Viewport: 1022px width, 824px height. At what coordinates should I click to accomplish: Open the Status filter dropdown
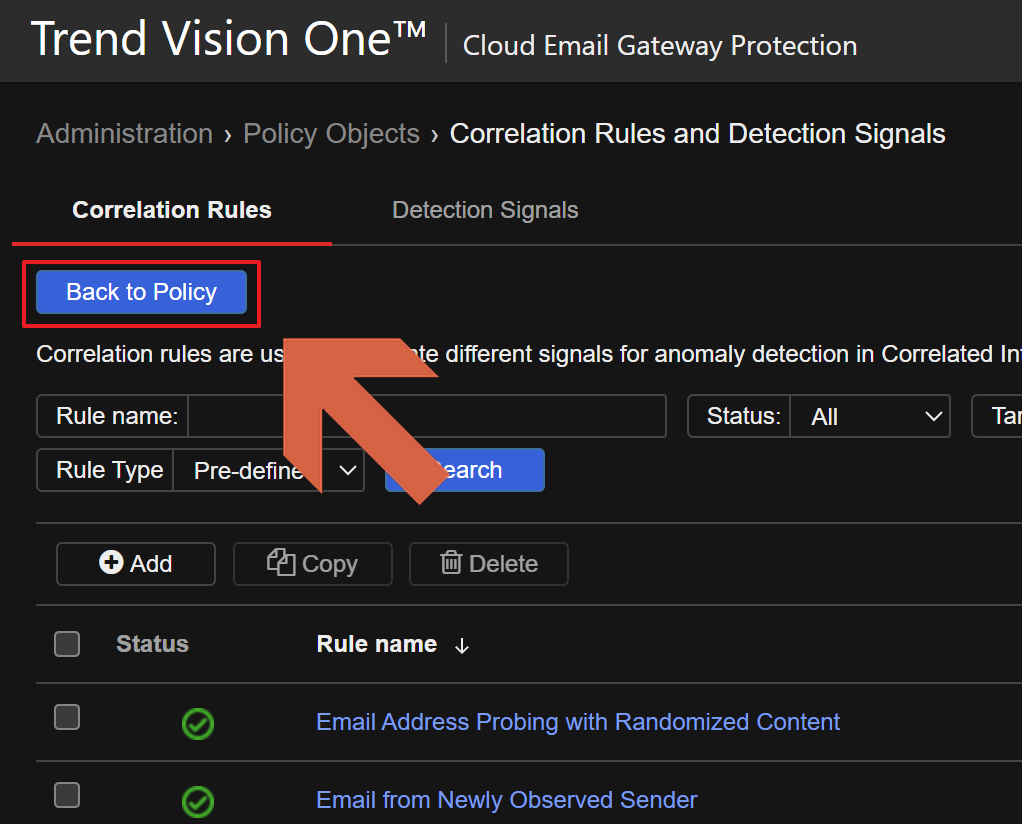(868, 416)
